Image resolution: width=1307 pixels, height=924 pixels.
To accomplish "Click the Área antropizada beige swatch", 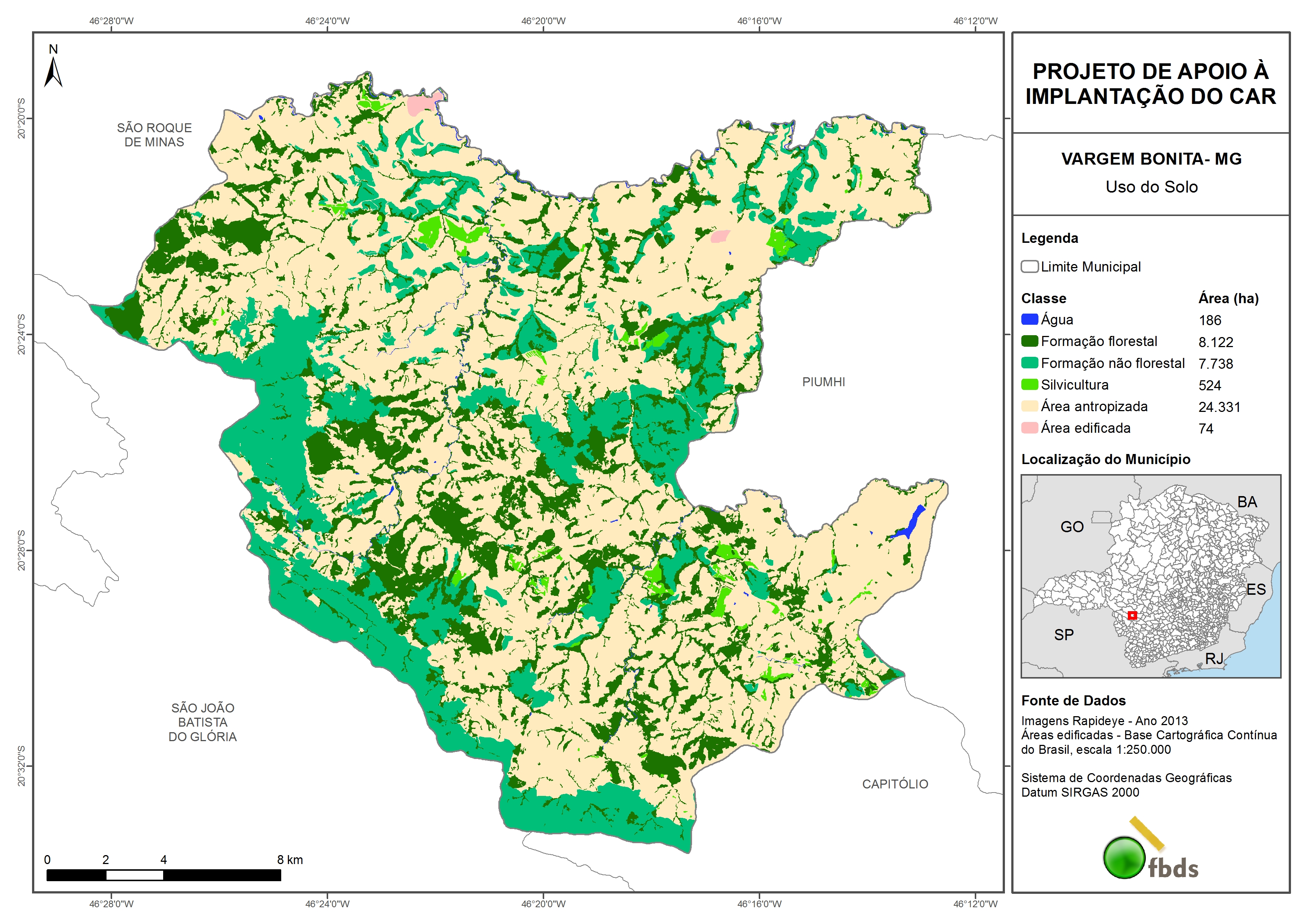I will click(1029, 406).
